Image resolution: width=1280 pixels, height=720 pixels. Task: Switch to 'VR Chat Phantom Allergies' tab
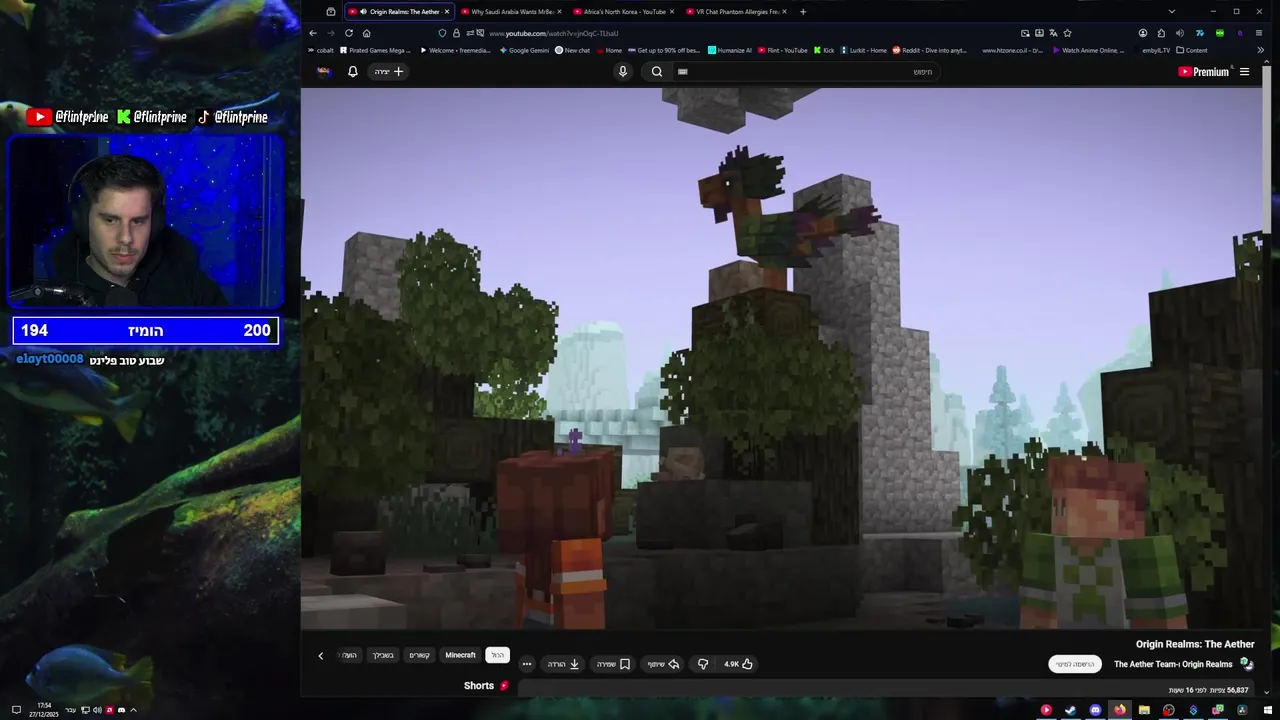(x=737, y=12)
